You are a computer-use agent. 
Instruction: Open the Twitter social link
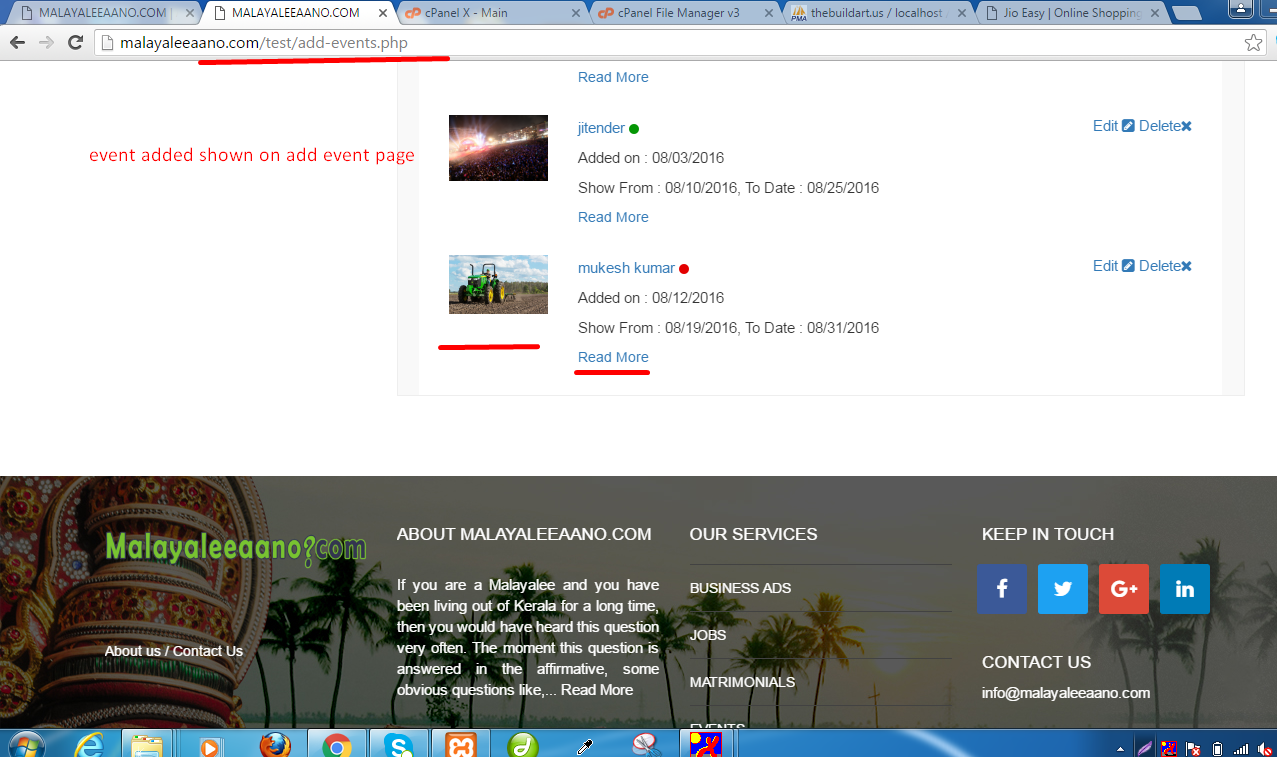[1063, 589]
